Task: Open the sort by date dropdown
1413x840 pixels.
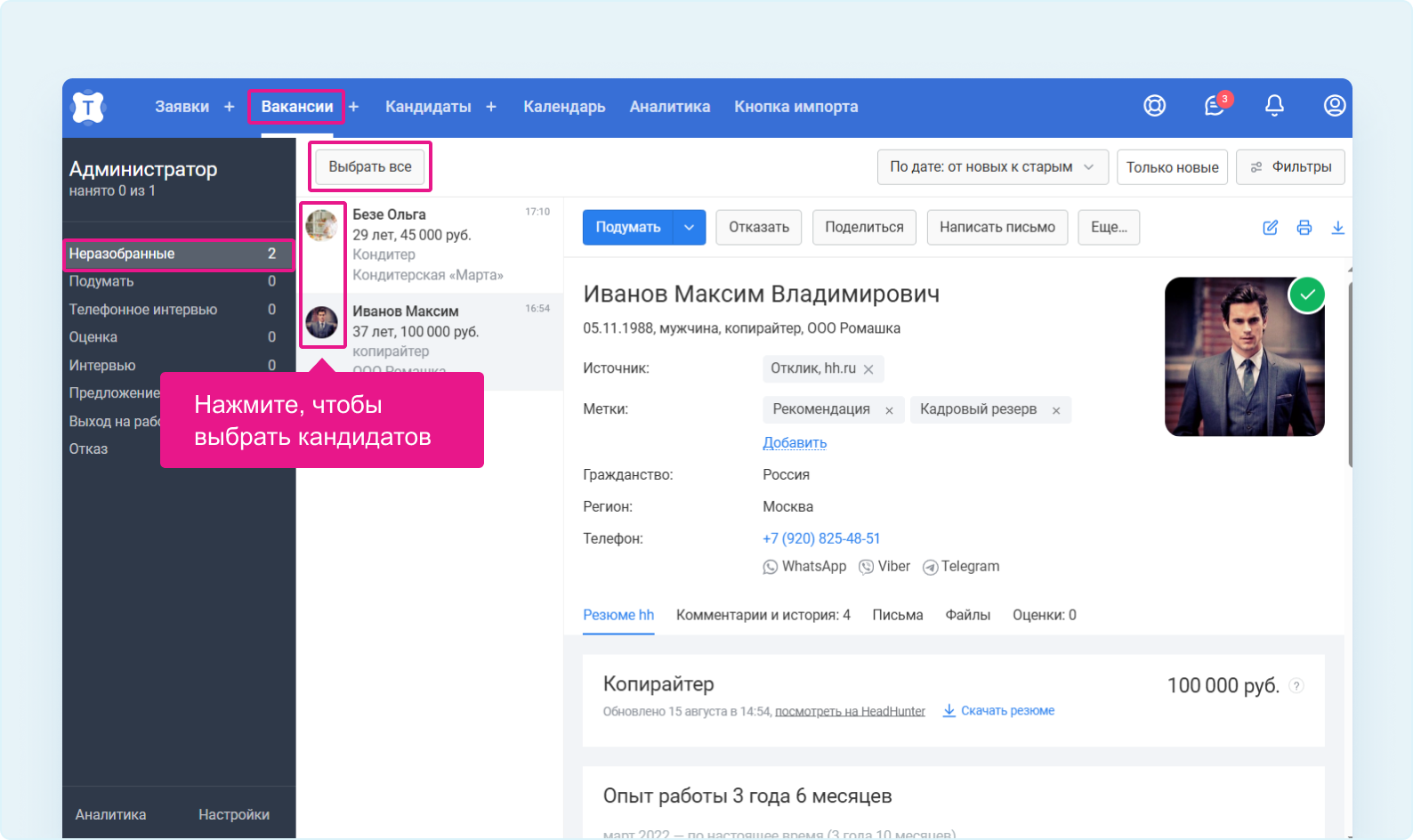Action: click(x=992, y=167)
